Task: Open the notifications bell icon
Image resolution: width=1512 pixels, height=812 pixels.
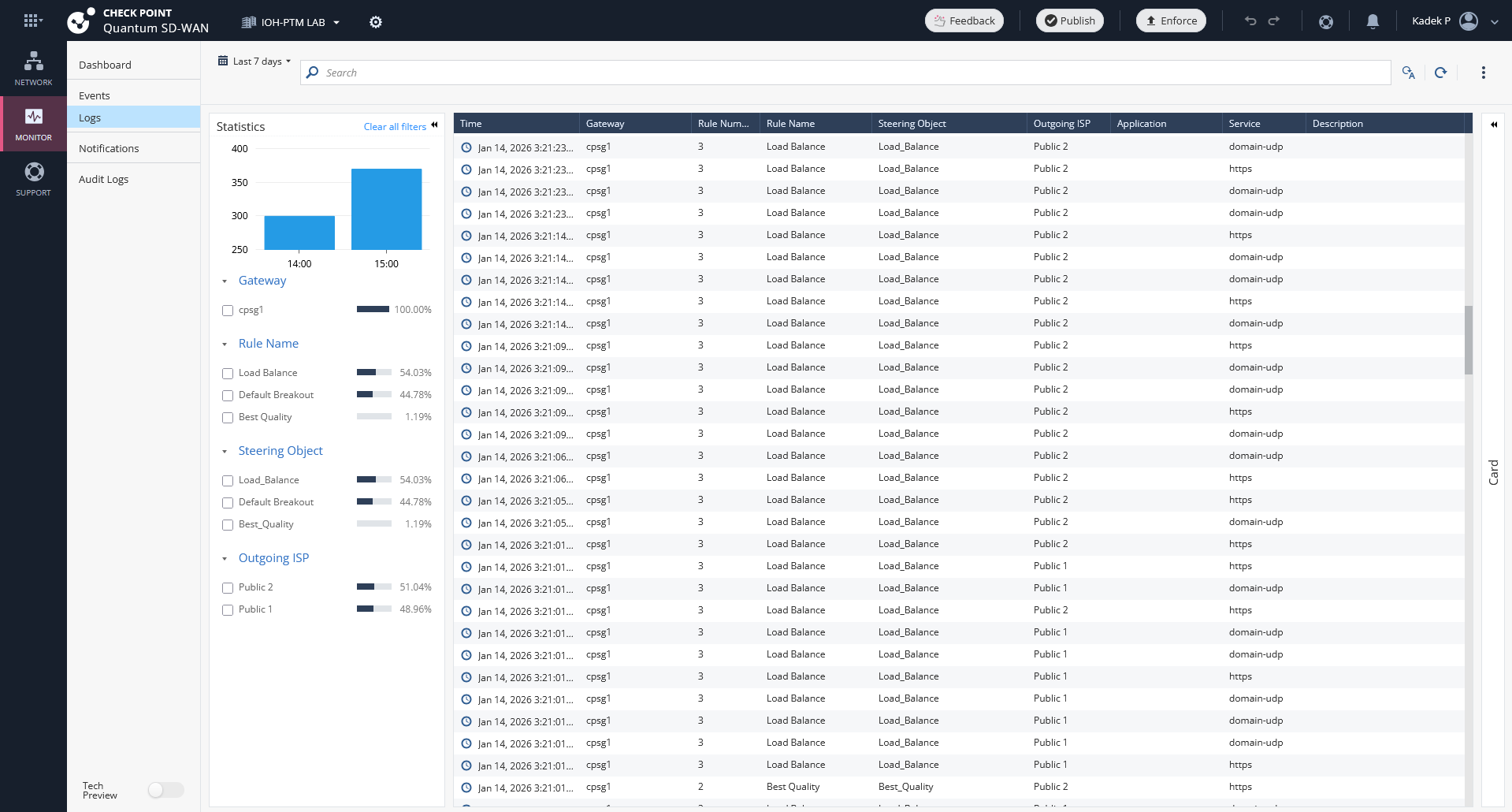Action: (1373, 21)
